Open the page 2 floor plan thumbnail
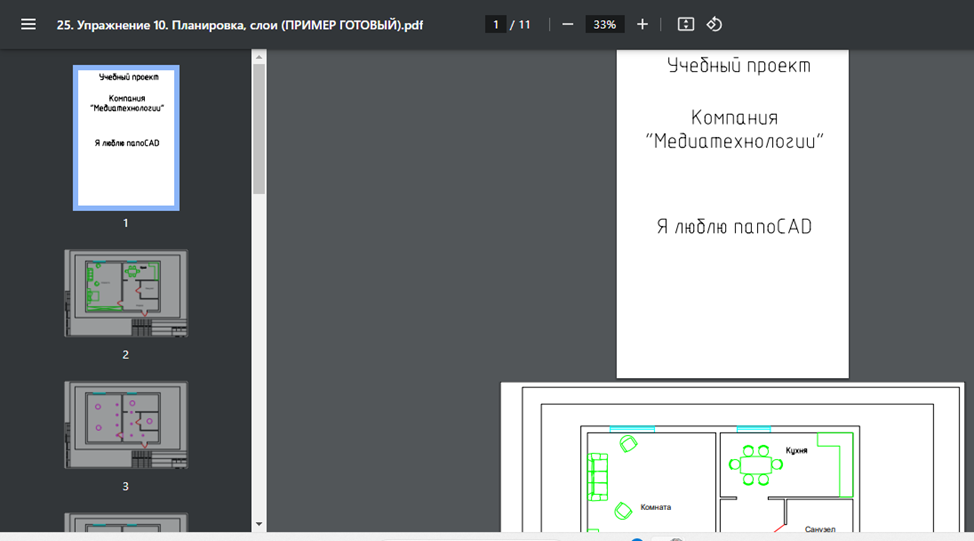The width and height of the screenshot is (974, 541). click(126, 293)
